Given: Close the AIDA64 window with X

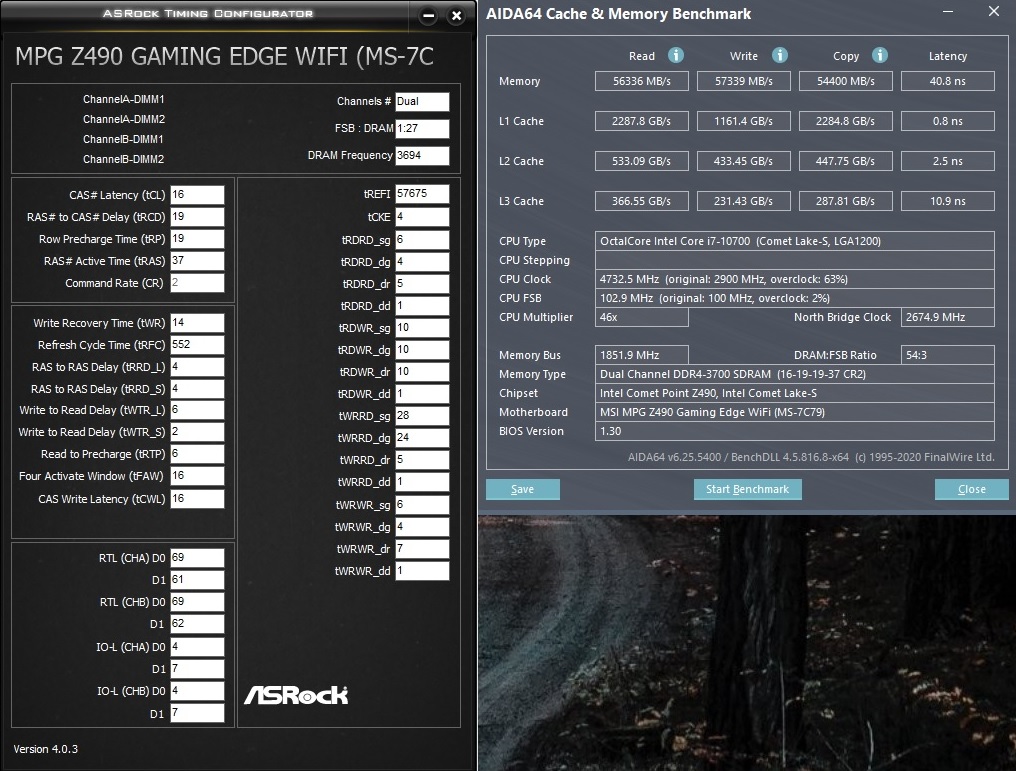Looking at the screenshot, I should pos(994,11).
